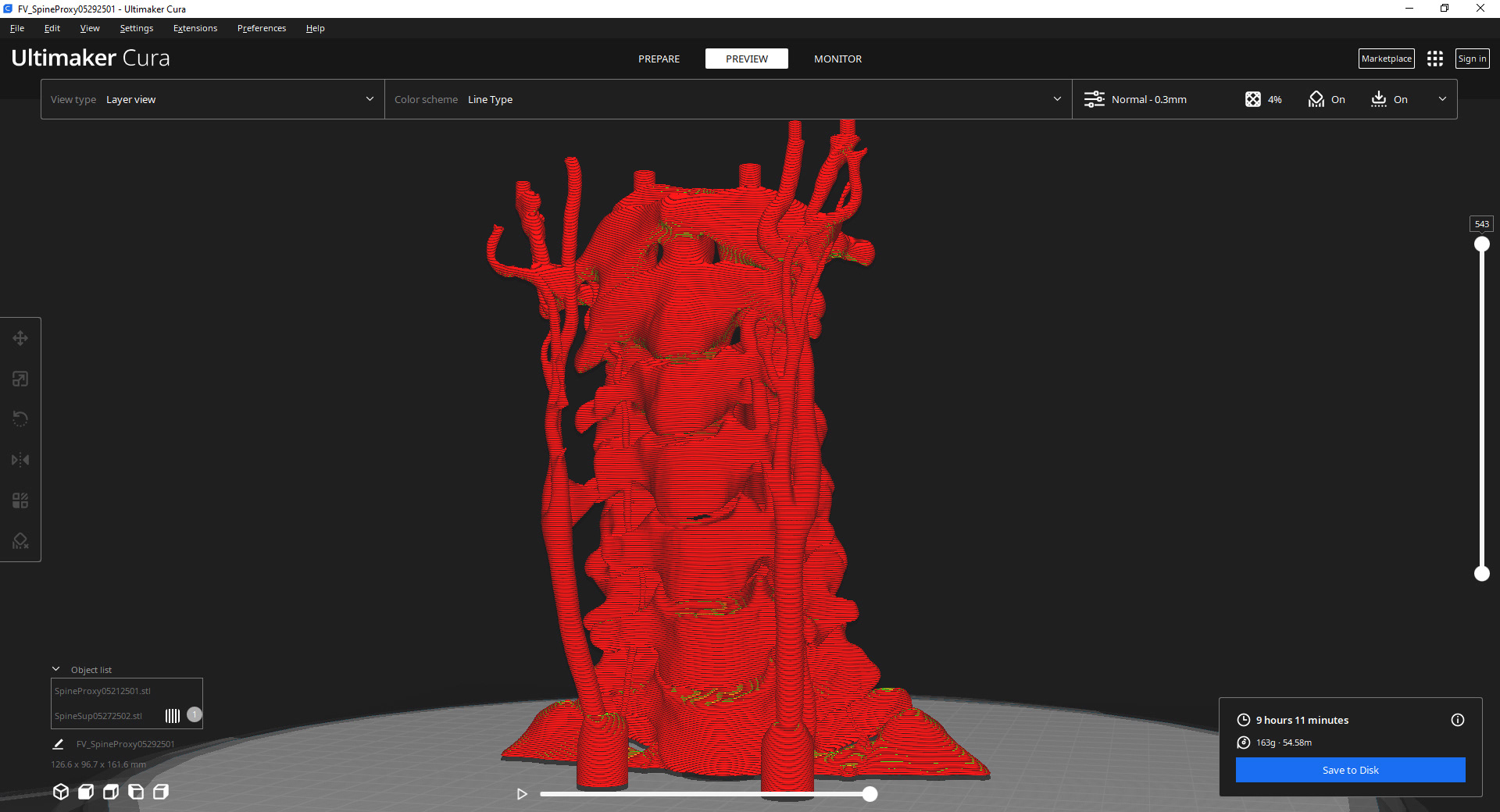The width and height of the screenshot is (1500, 812).
Task: Open the Ultimaker apps grid menu
Action: pyautogui.click(x=1435, y=59)
